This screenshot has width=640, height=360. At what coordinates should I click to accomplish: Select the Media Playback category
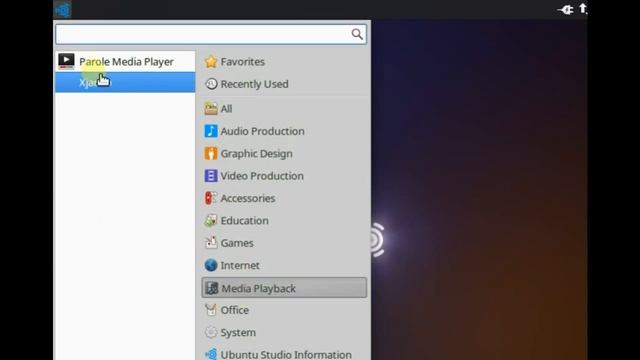point(284,288)
